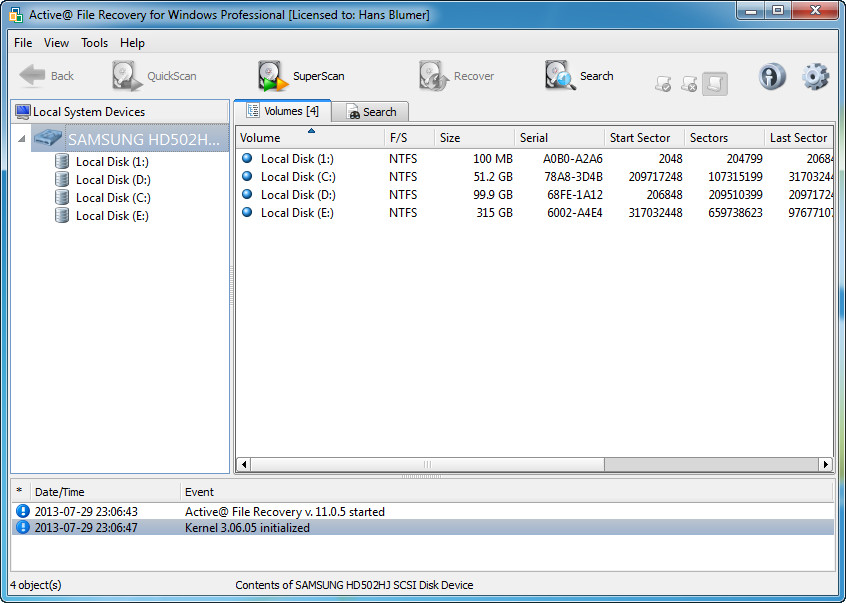Screen dimensions: 846x603
Task: Collapse the SAMSUNG HD502H tree node
Action: [22, 139]
